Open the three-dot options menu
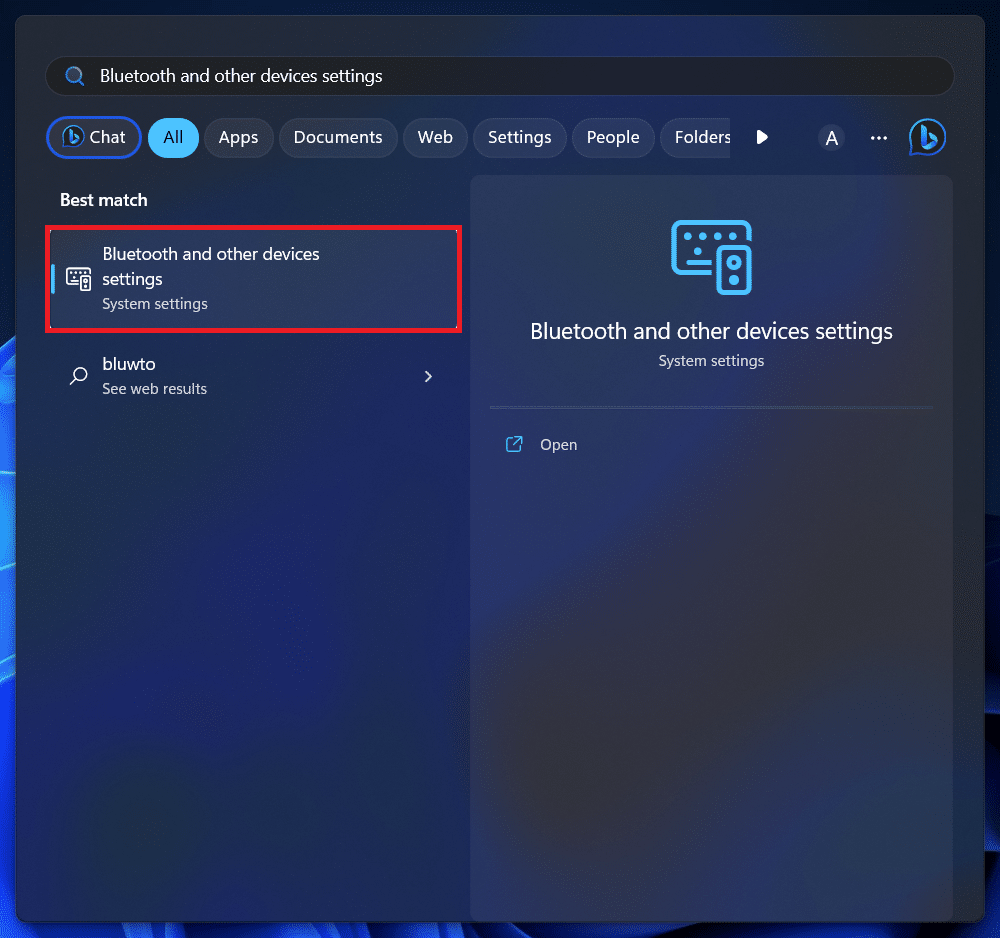This screenshot has width=1000, height=938. (878, 138)
